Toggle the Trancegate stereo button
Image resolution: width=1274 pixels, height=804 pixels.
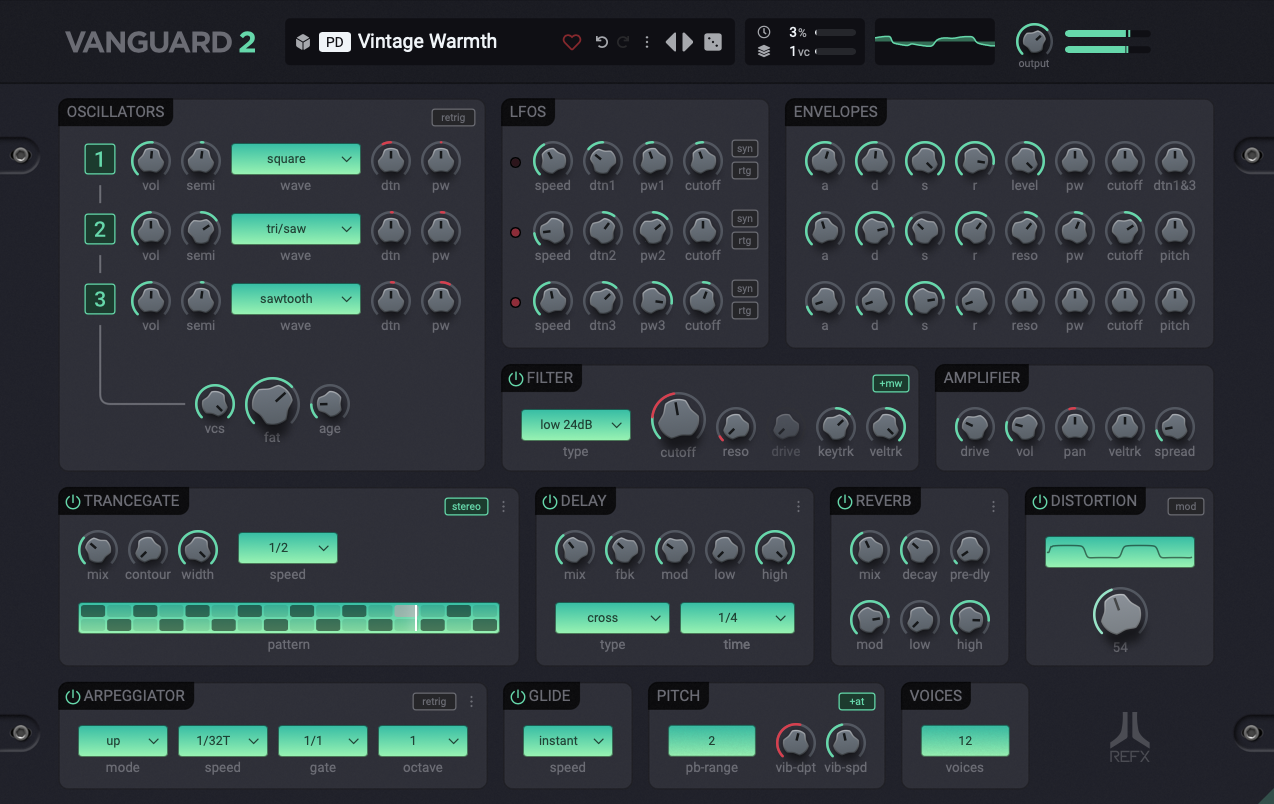pyautogui.click(x=466, y=507)
